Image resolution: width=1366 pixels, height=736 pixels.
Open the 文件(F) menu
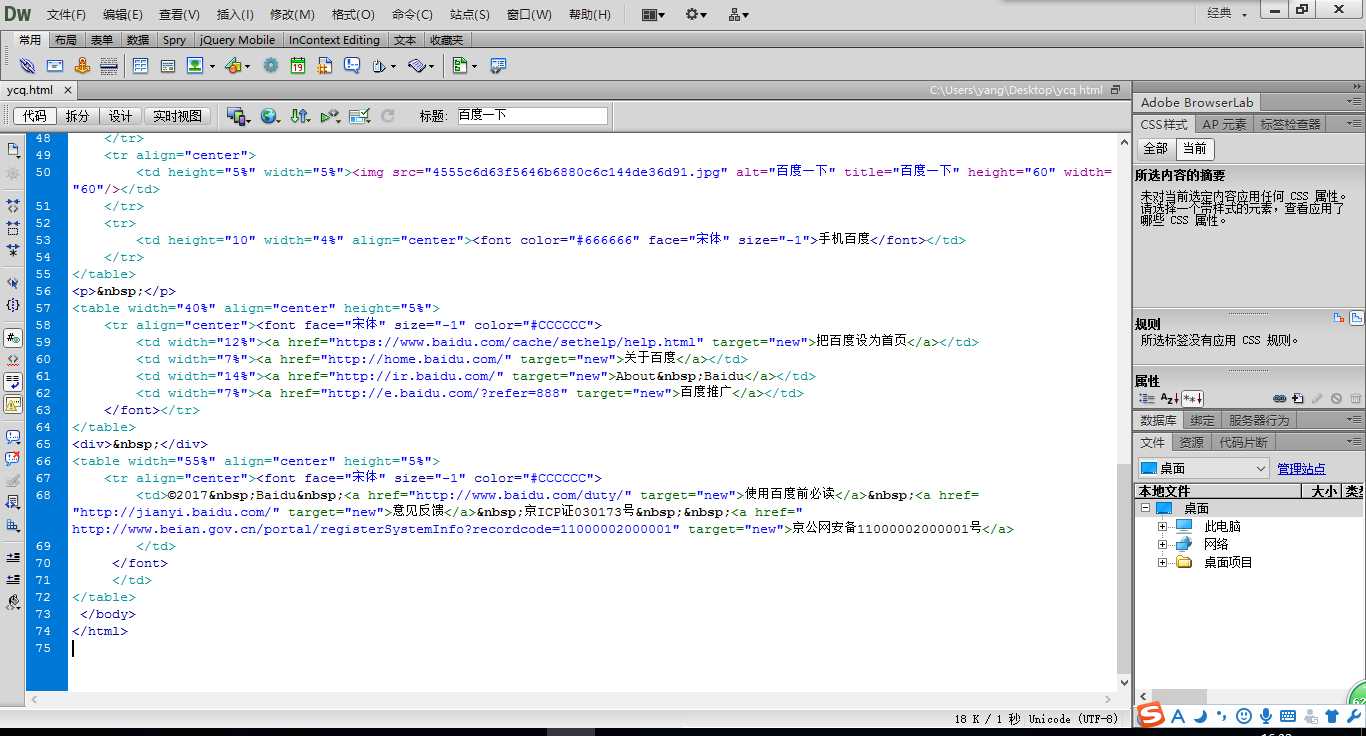(x=67, y=15)
